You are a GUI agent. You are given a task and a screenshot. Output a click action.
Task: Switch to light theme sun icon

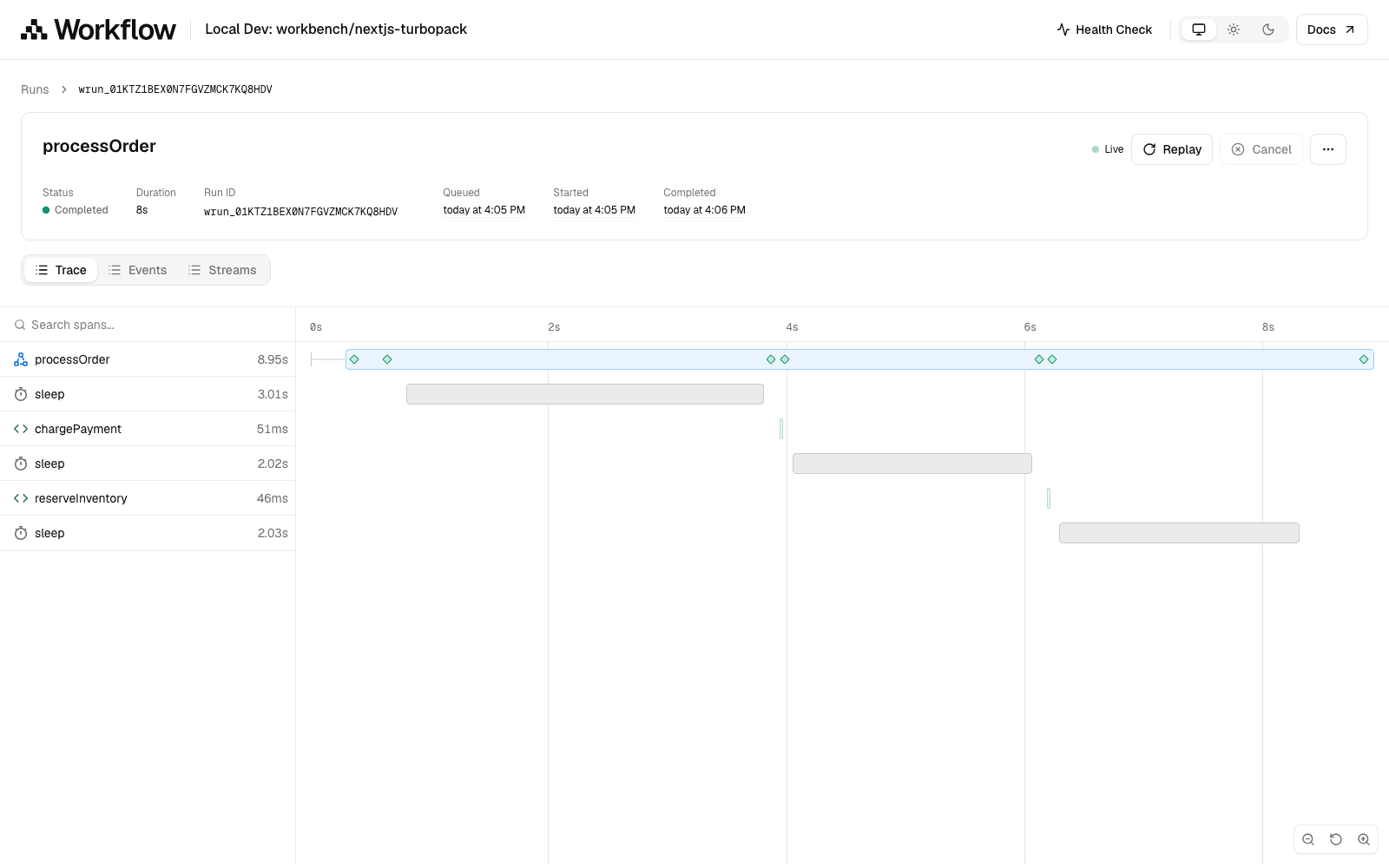[1234, 30]
